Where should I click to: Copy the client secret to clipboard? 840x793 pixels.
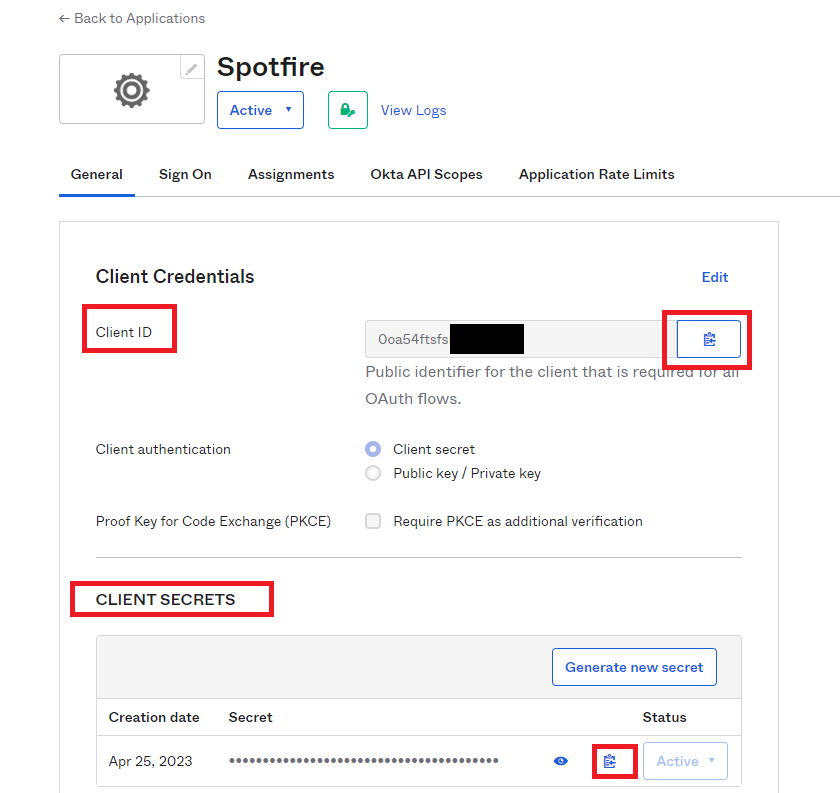[x=610, y=761]
